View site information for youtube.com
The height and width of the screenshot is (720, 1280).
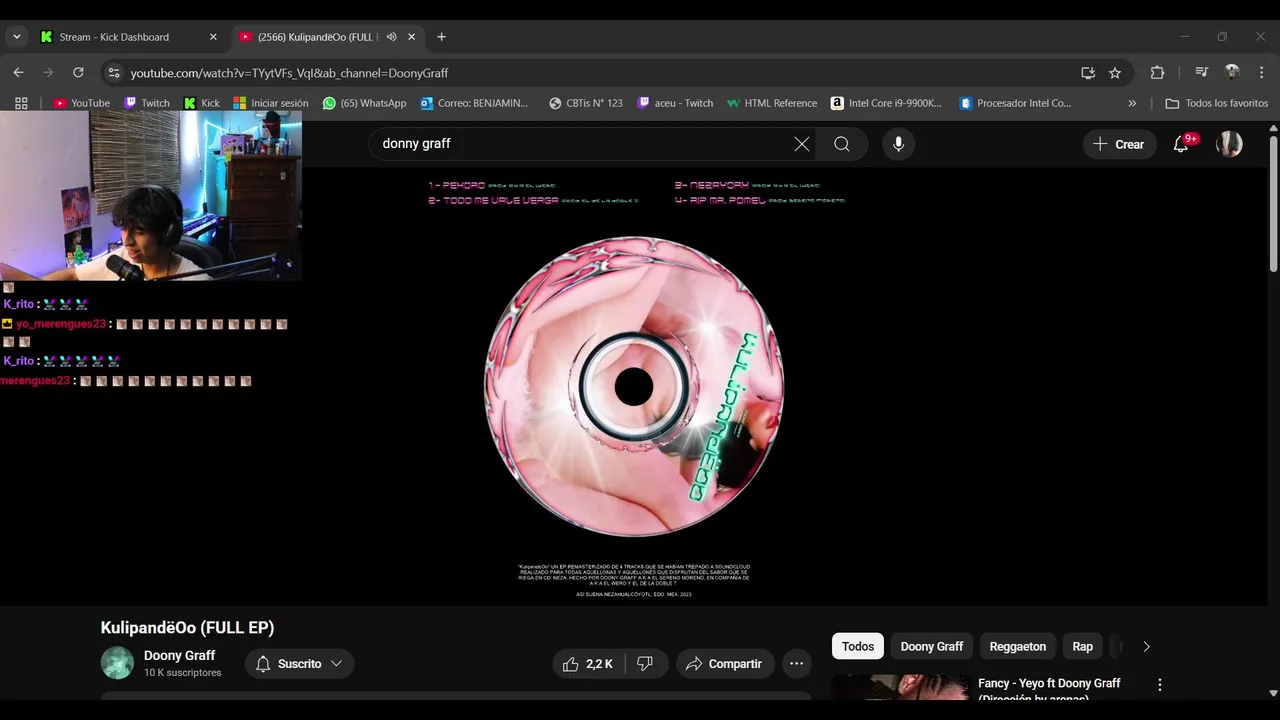pos(114,73)
